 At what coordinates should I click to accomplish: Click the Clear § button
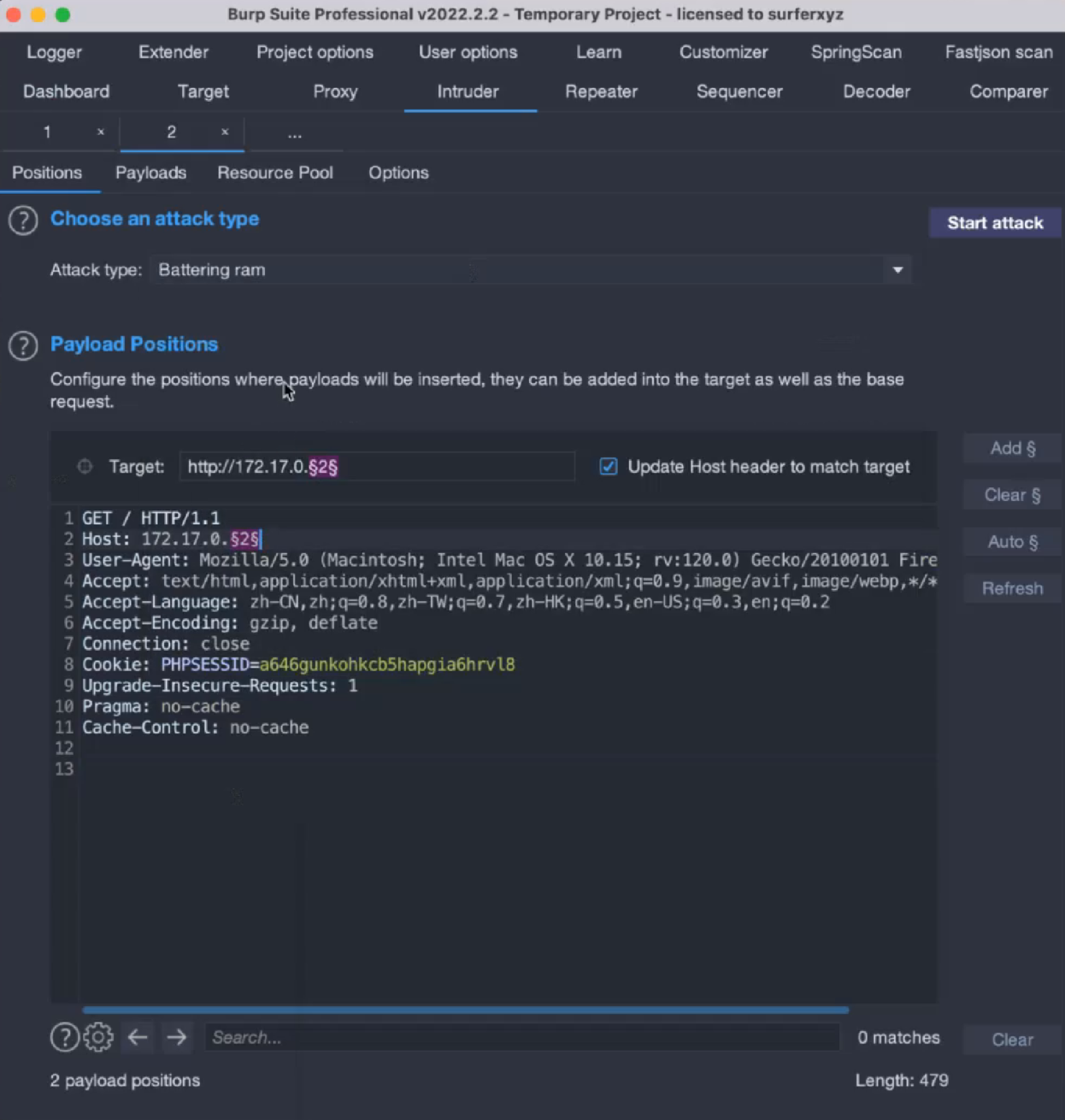[1013, 495]
